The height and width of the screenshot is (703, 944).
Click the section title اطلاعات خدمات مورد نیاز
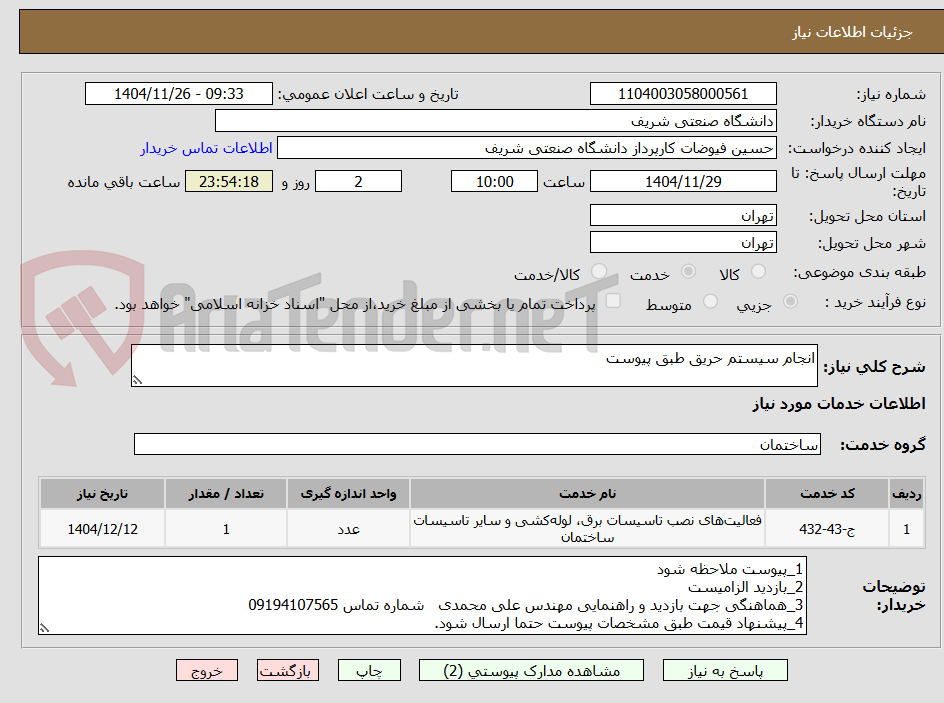[x=839, y=403]
